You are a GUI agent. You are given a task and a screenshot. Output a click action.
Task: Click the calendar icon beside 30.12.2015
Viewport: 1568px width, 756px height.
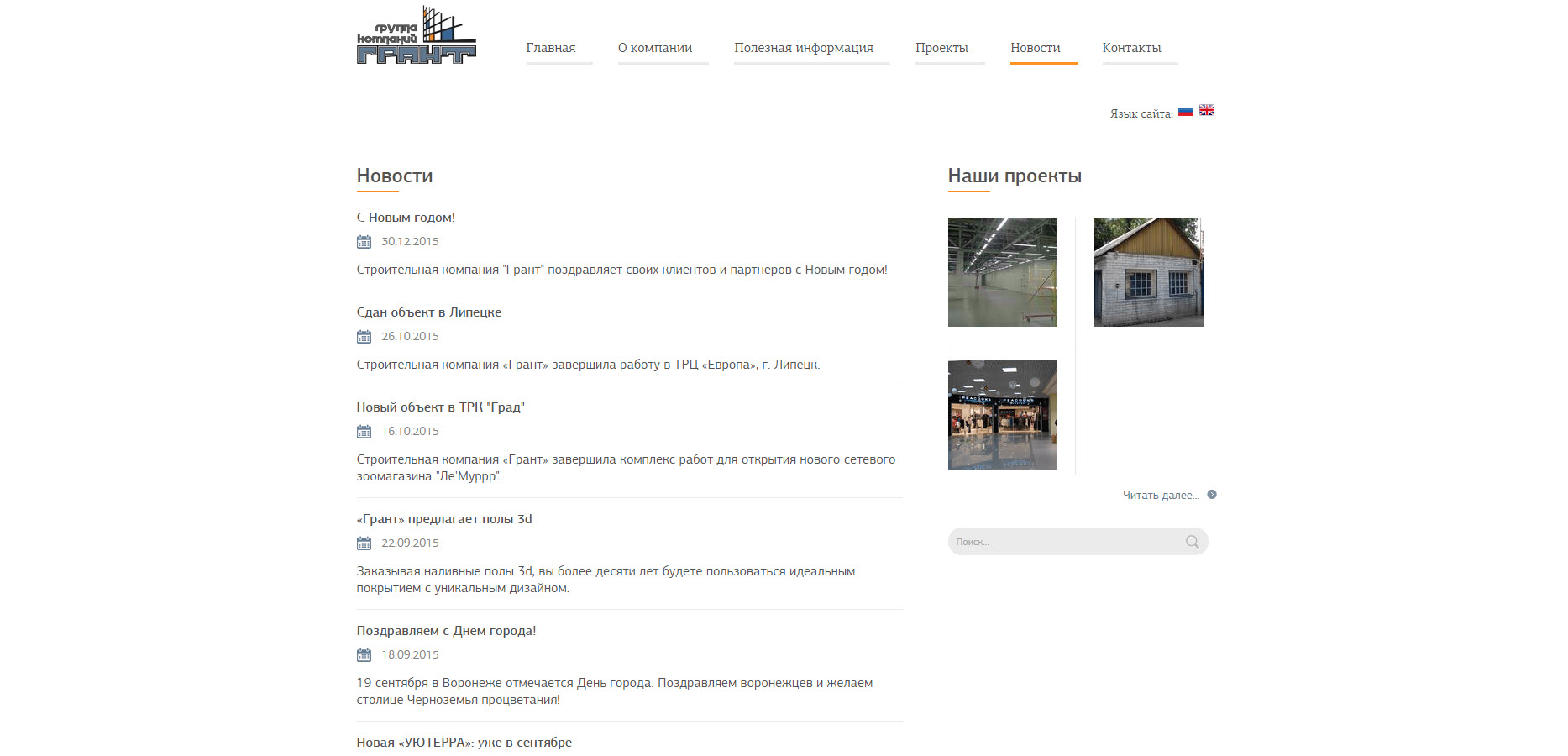(x=364, y=242)
